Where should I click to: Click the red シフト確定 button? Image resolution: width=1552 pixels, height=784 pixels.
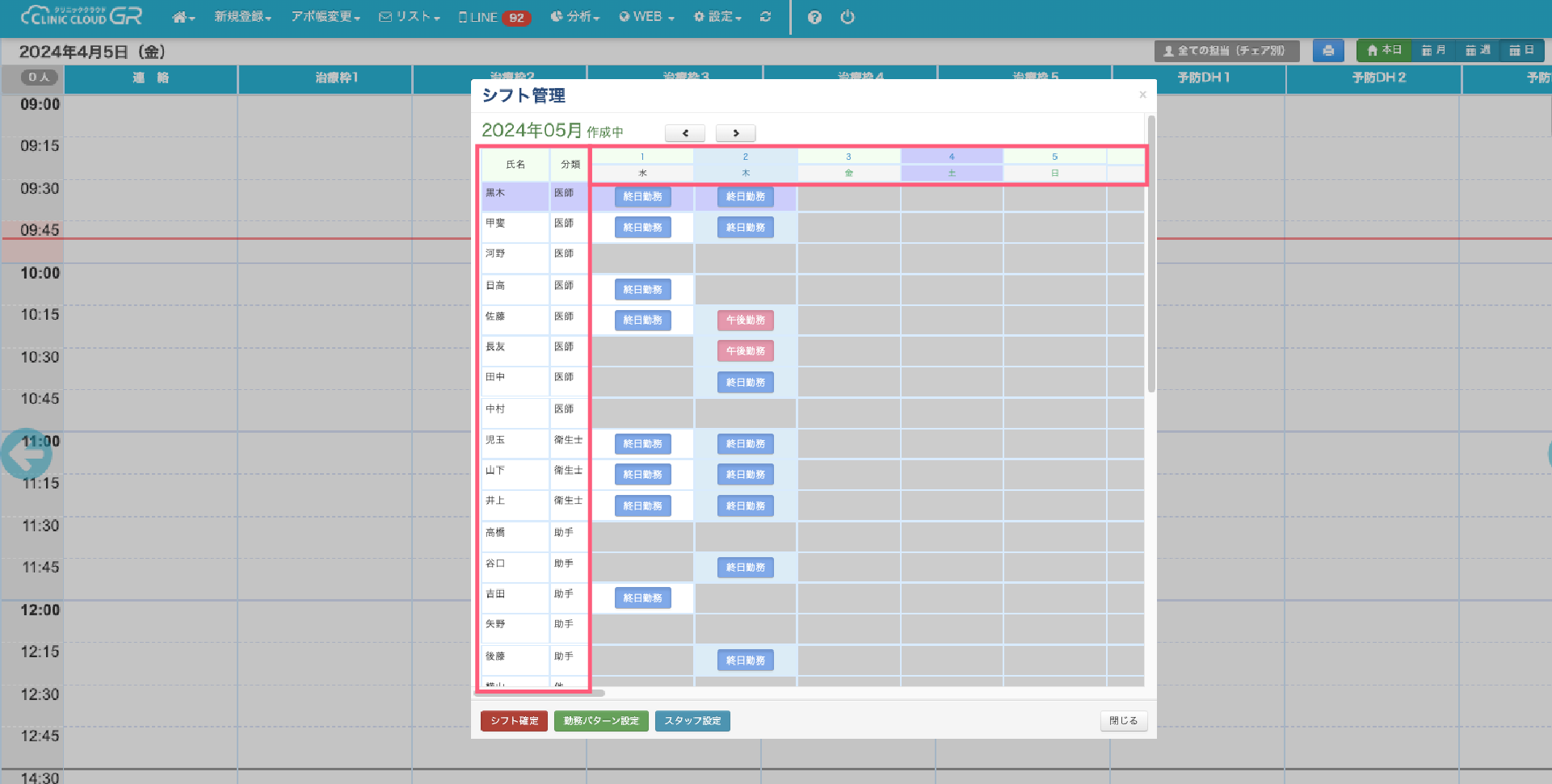click(x=514, y=721)
